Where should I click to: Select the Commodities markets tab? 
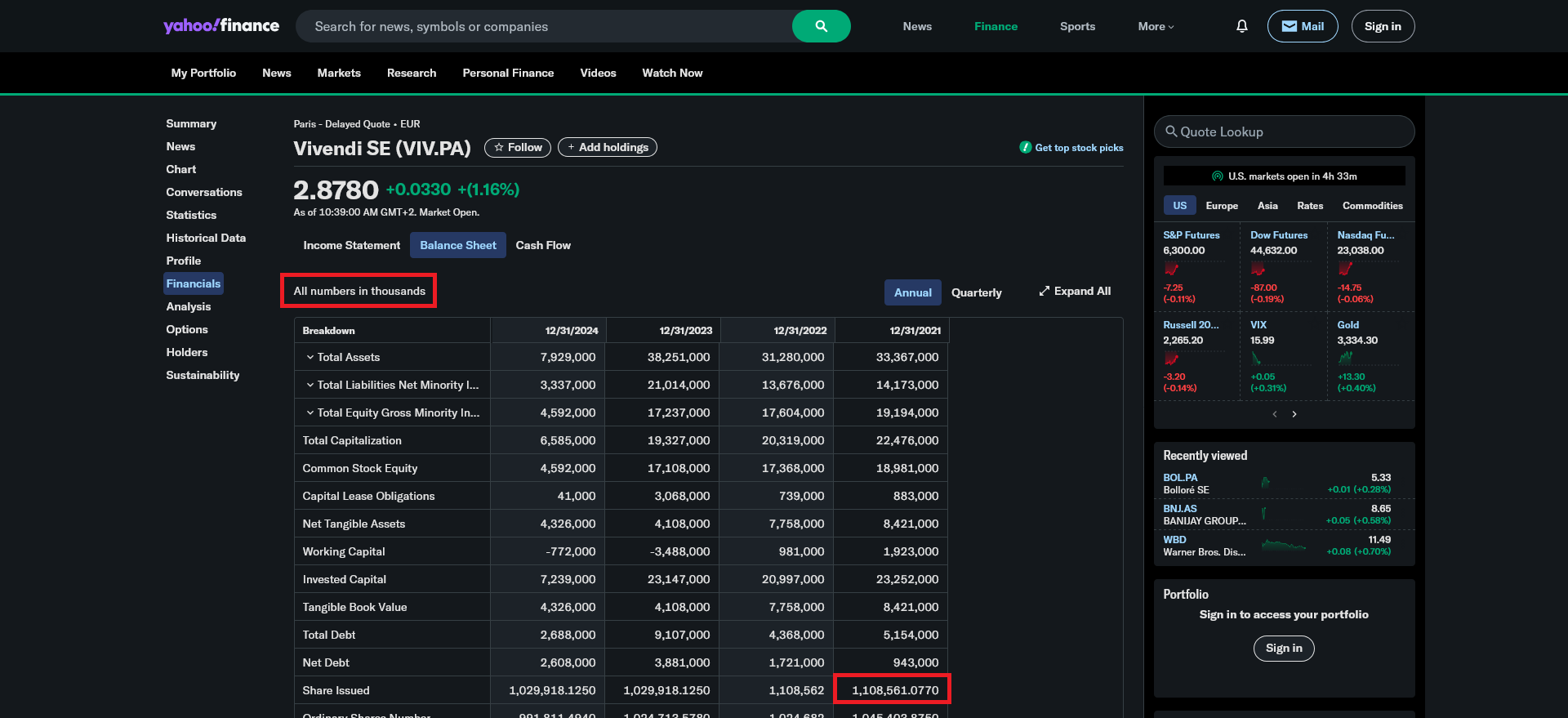[x=1373, y=206]
